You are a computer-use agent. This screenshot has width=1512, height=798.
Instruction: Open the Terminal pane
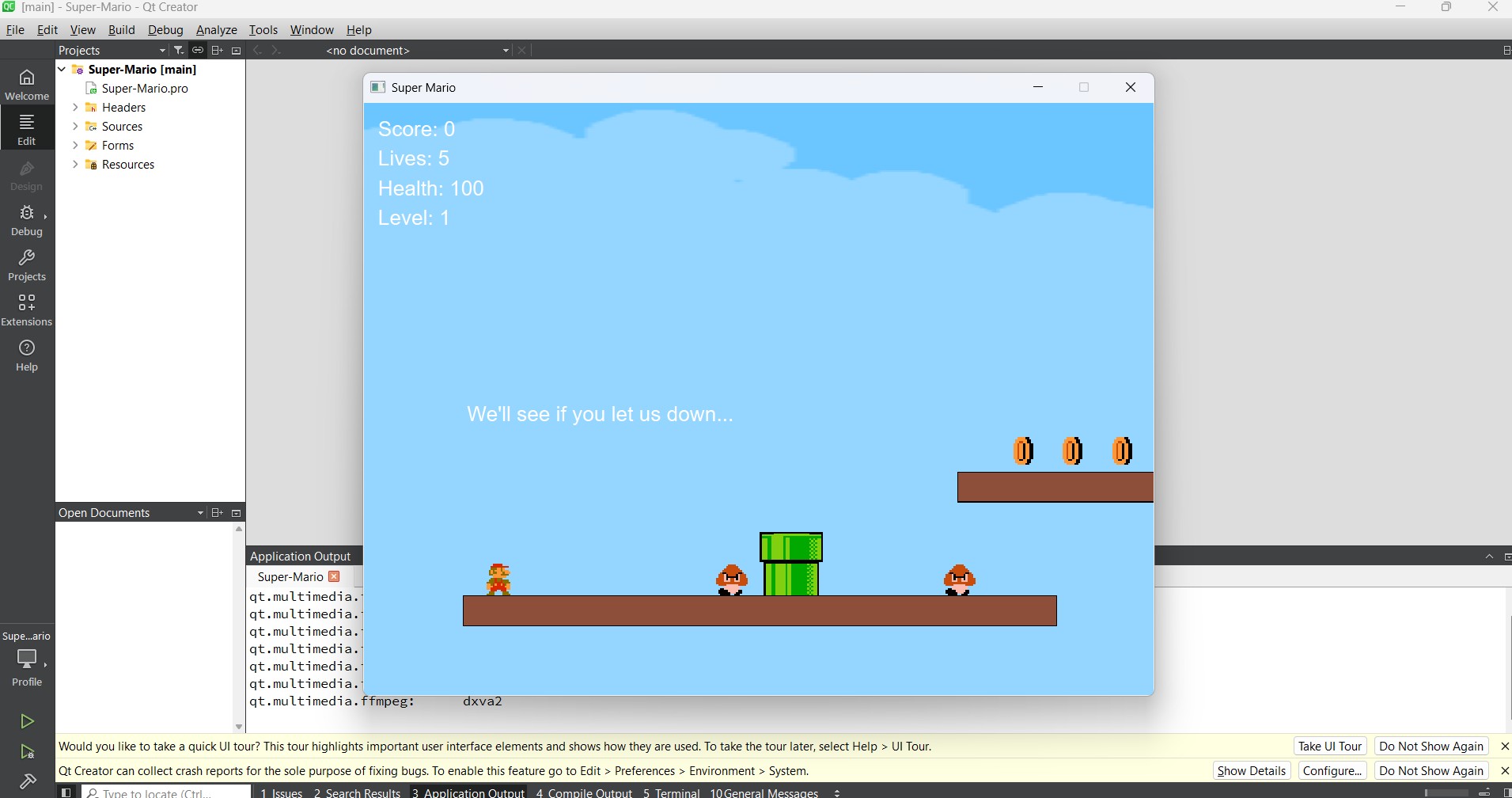(x=671, y=792)
